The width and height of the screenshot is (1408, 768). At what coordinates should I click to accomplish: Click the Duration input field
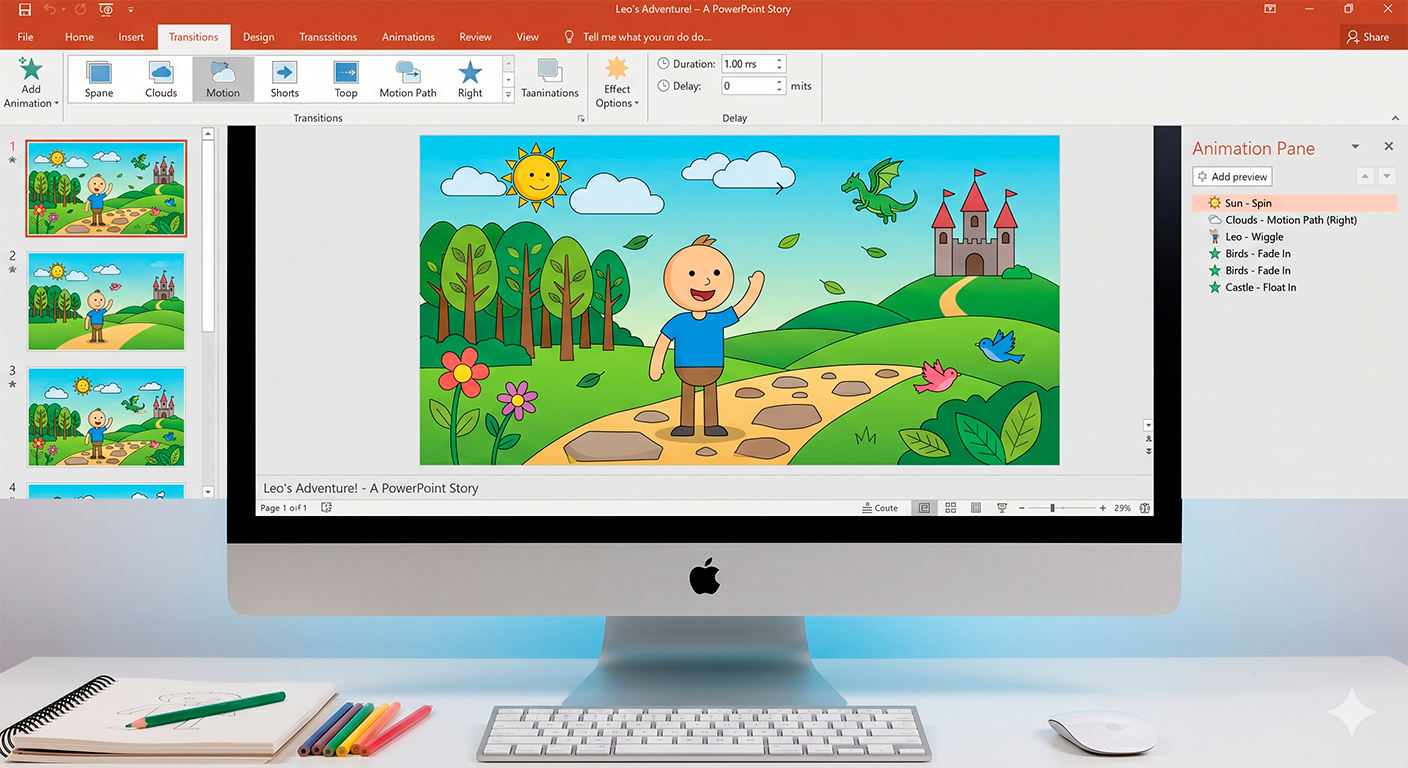coord(746,64)
